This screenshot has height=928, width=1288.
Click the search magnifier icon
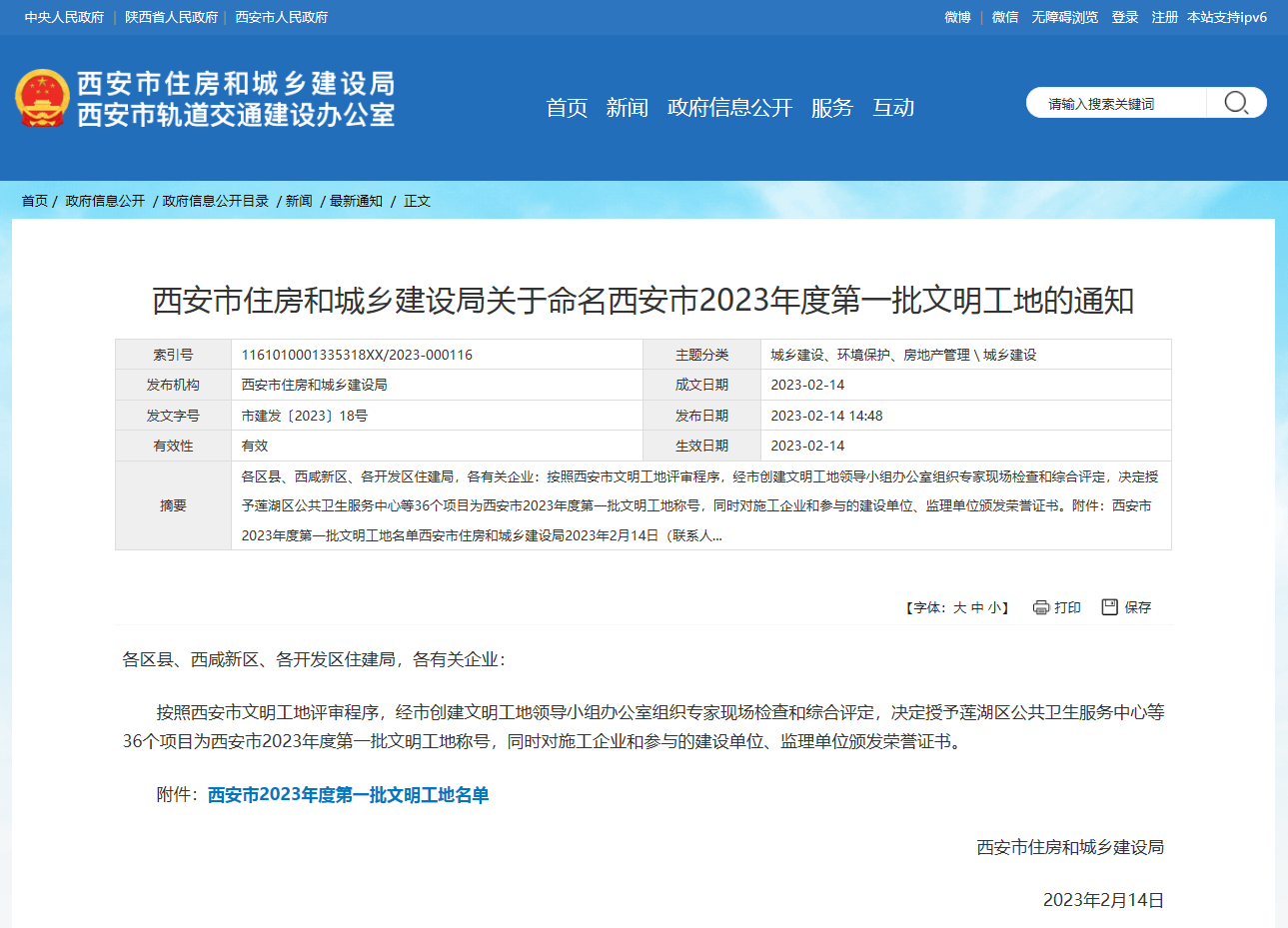click(x=1236, y=103)
